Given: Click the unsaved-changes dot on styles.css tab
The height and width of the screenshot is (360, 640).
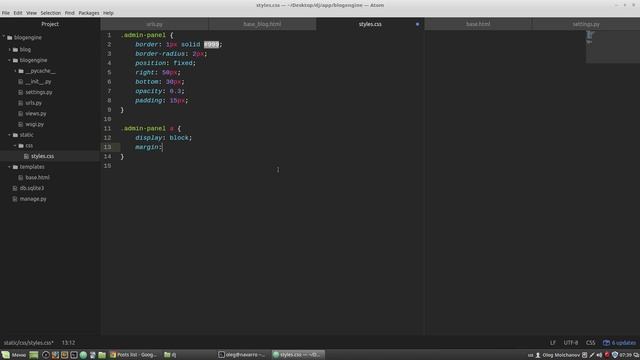Looking at the screenshot, I should click(x=417, y=24).
